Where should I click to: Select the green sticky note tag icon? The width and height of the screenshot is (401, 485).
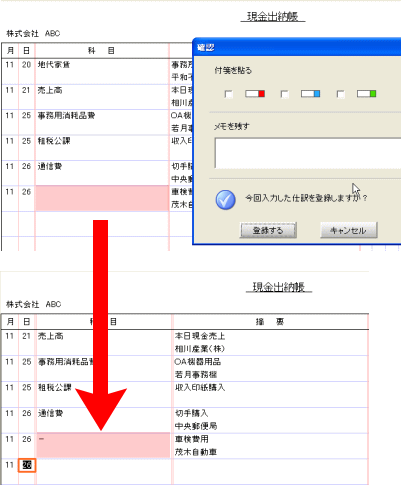coord(366,94)
